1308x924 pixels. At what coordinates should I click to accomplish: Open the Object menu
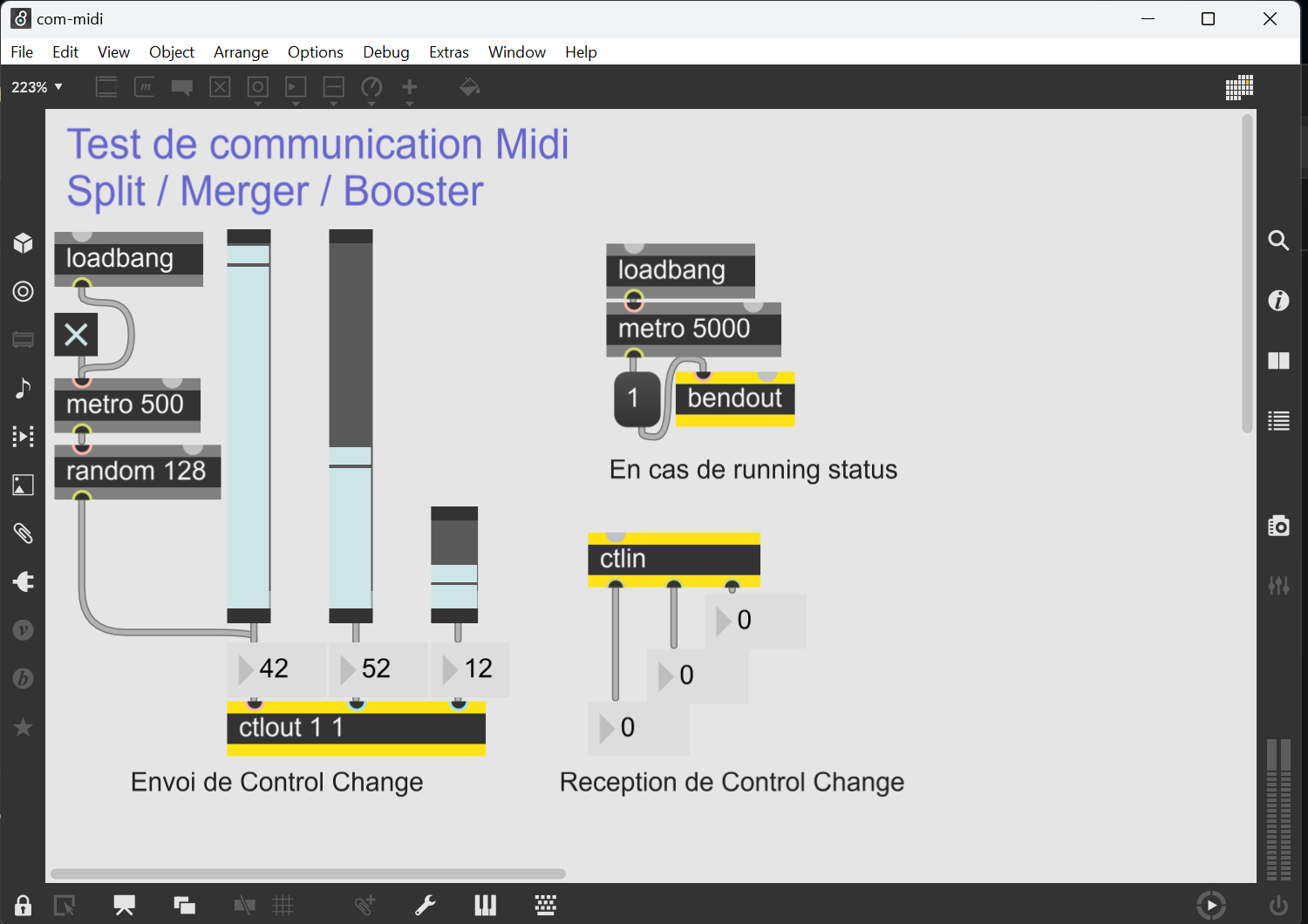(x=172, y=52)
